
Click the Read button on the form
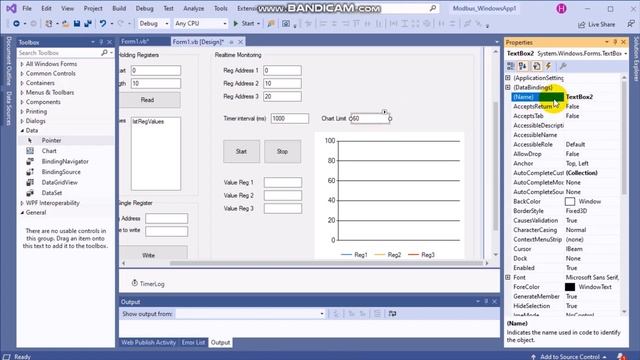150,100
